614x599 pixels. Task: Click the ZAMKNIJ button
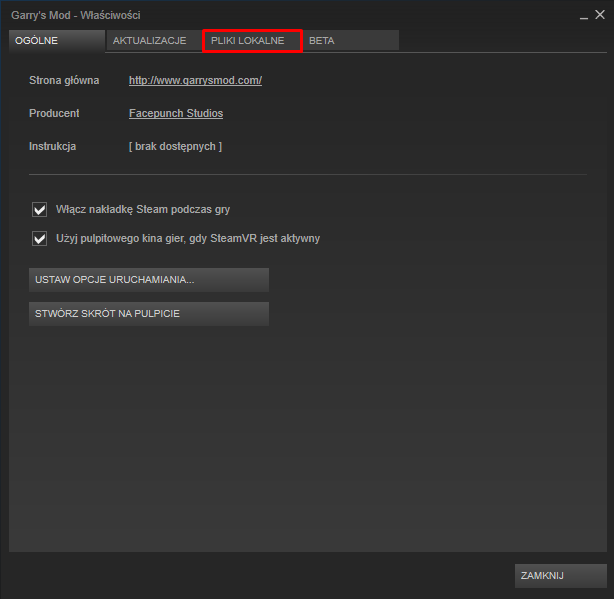click(x=561, y=576)
